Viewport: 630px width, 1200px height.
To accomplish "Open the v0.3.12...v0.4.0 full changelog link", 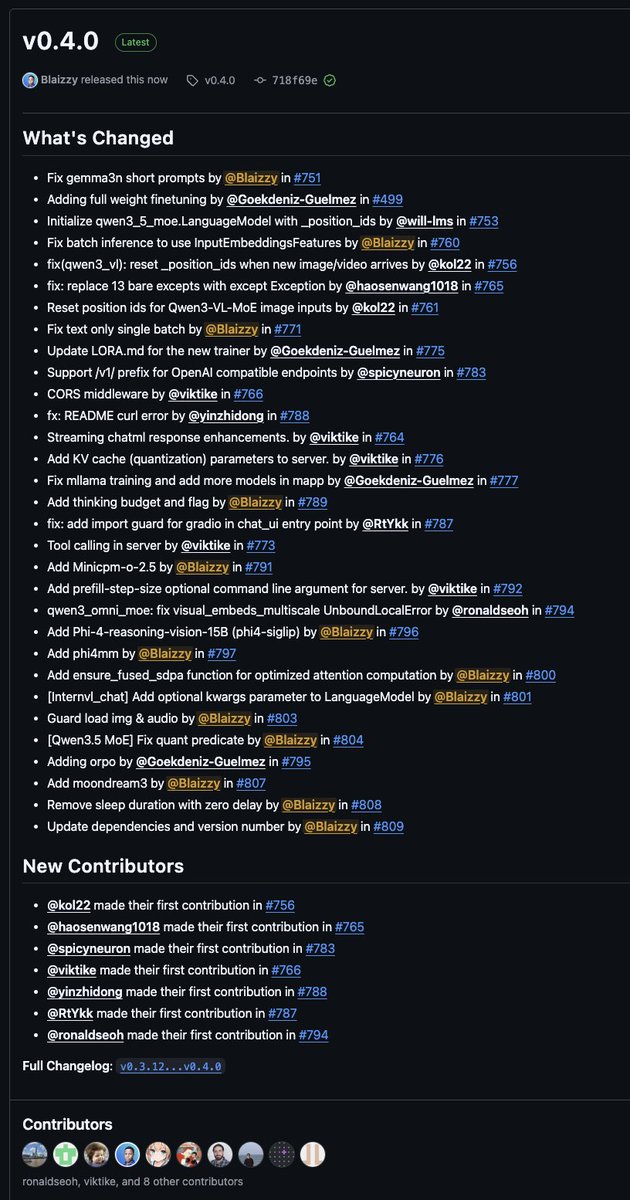I will click(x=170, y=1066).
